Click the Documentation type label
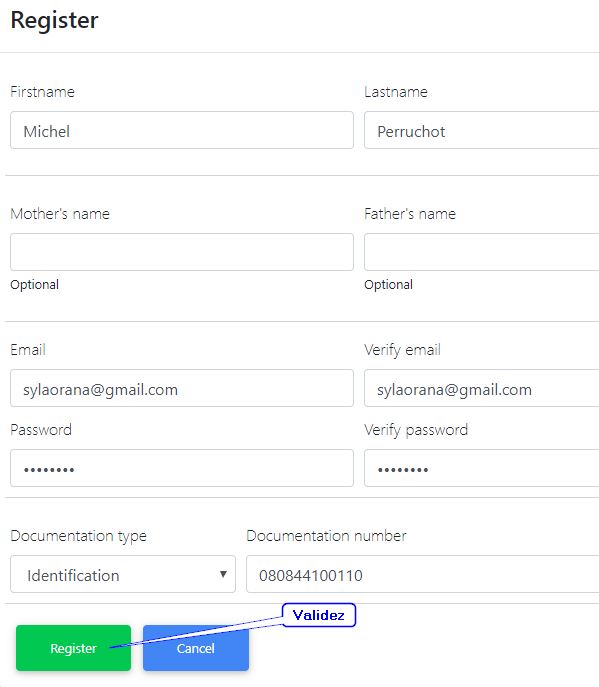The width and height of the screenshot is (599, 687). 78,536
